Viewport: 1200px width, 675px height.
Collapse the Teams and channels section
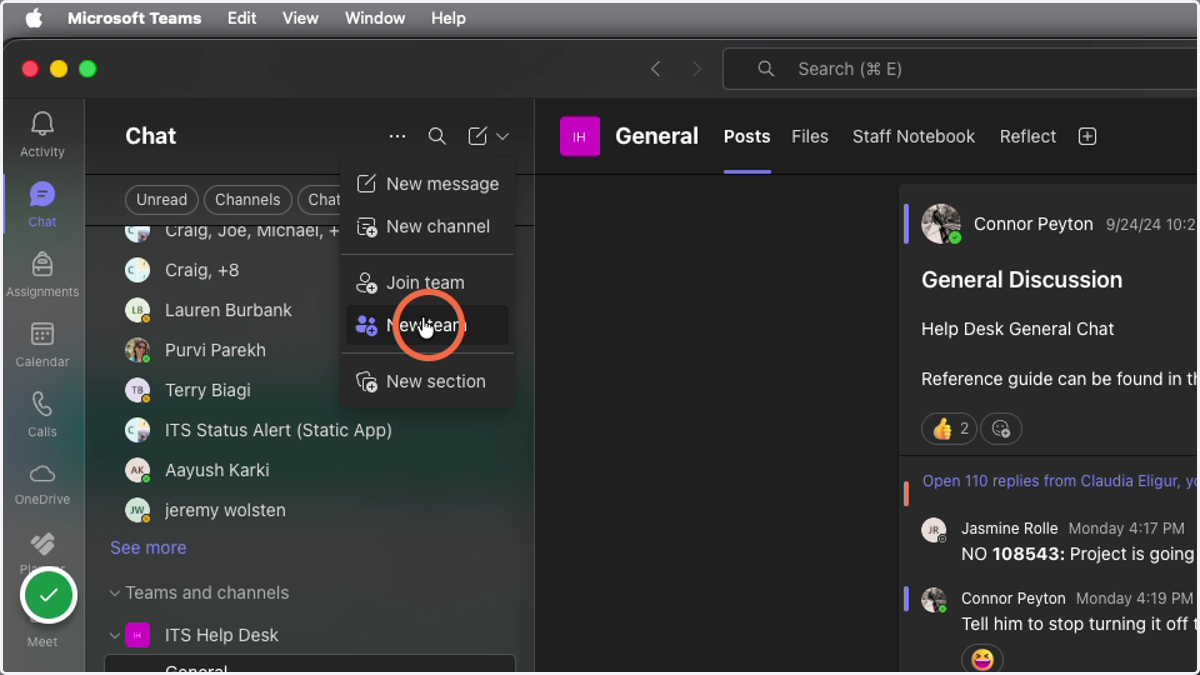(x=114, y=593)
